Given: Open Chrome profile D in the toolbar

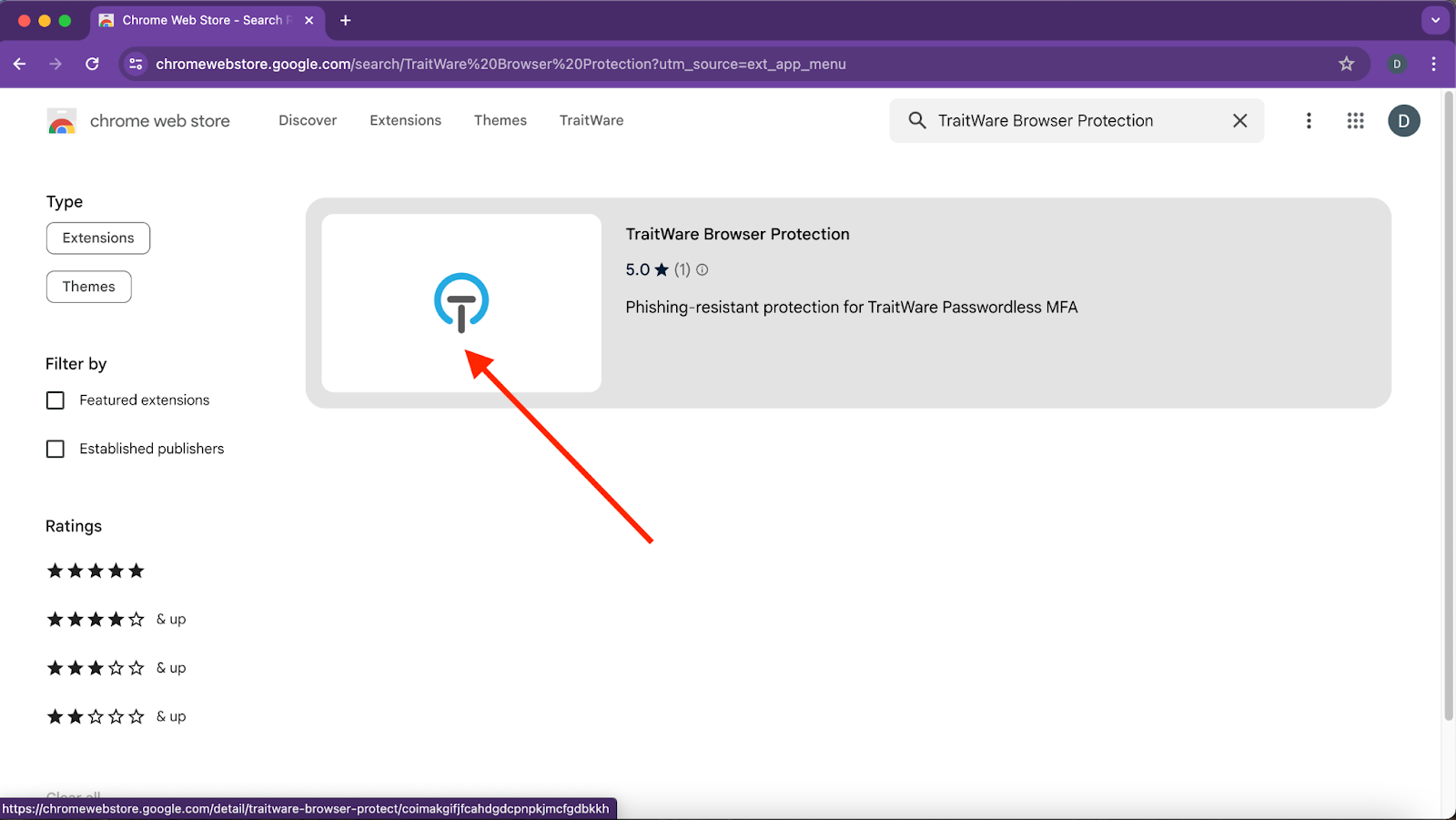Looking at the screenshot, I should [1397, 64].
